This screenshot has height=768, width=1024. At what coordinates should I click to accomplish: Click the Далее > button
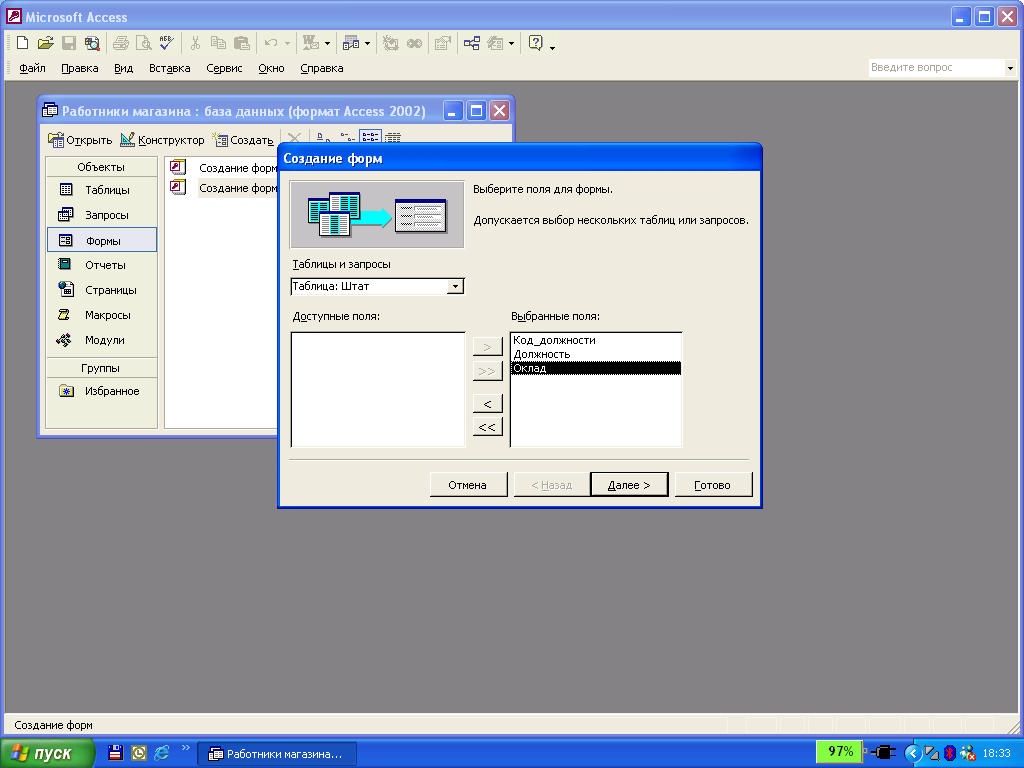pos(629,485)
